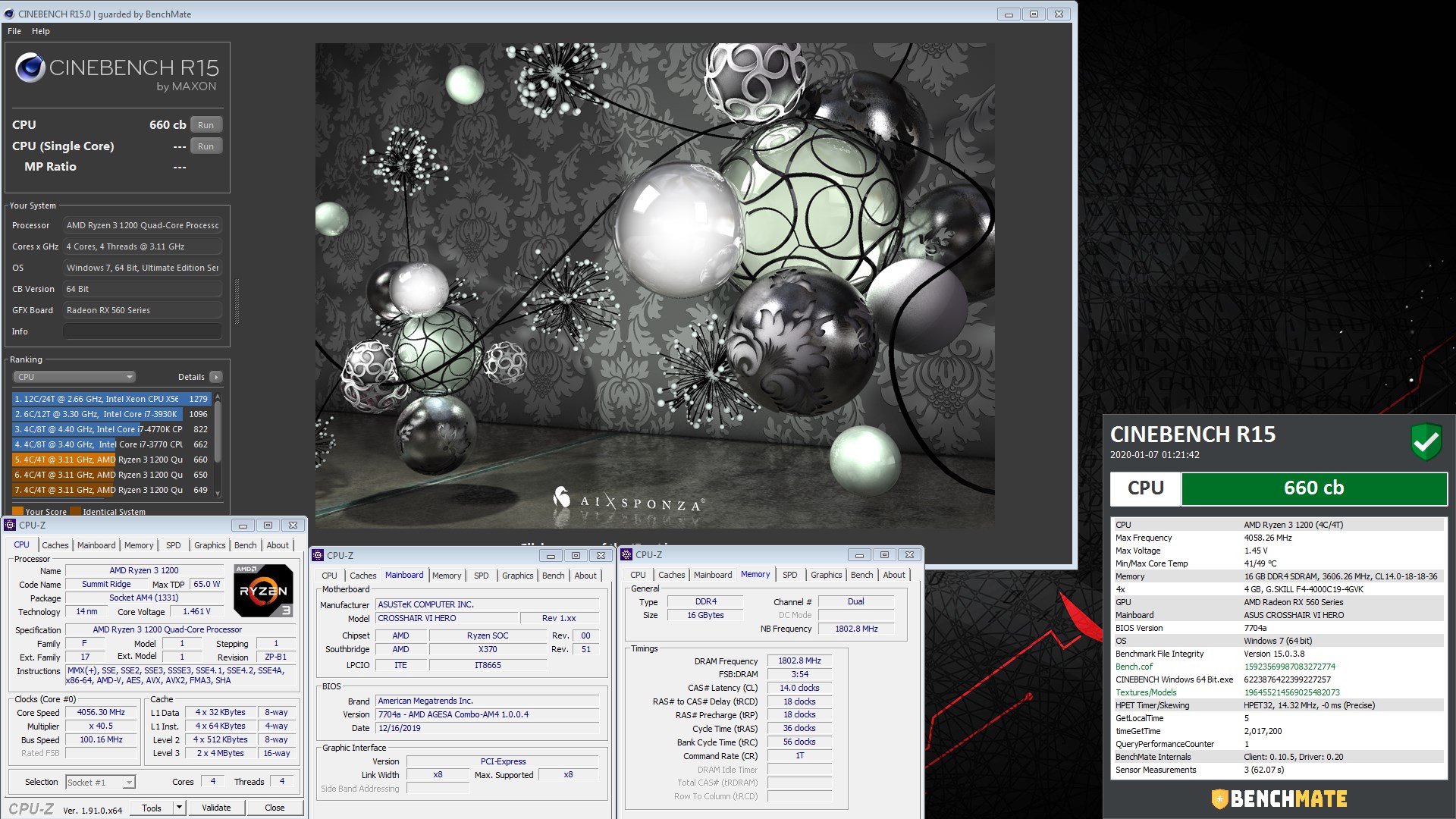Click the Processor AMD Ryzen 3 1200 field
Screen dimensions: 1456x819
coord(143,225)
